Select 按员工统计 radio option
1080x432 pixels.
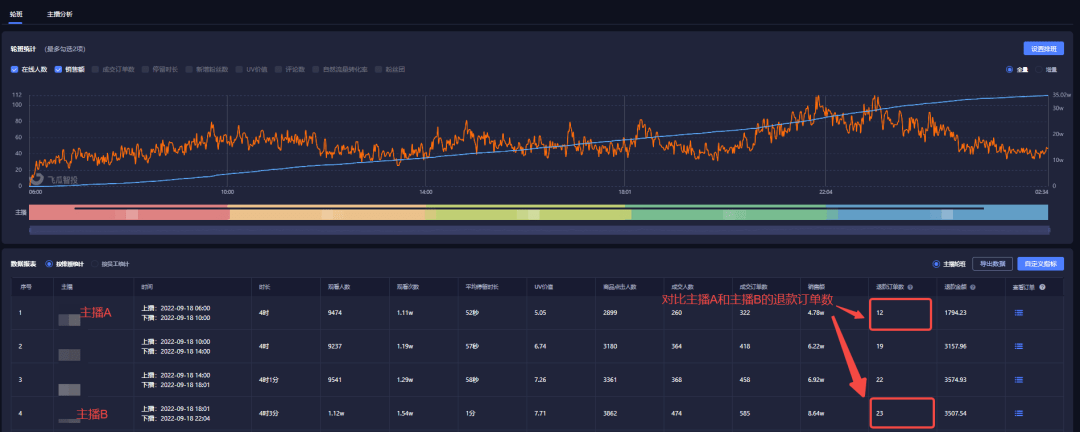point(94,264)
